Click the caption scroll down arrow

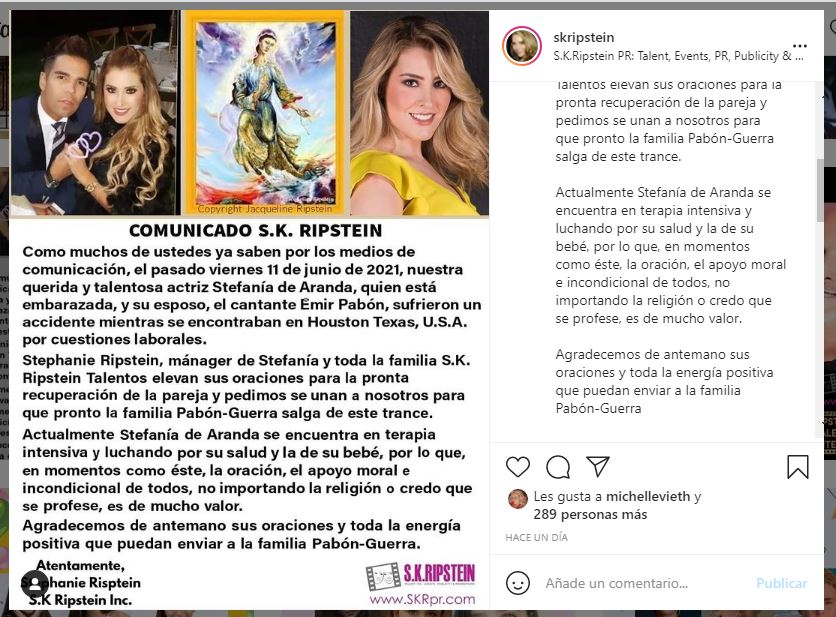pos(820,420)
